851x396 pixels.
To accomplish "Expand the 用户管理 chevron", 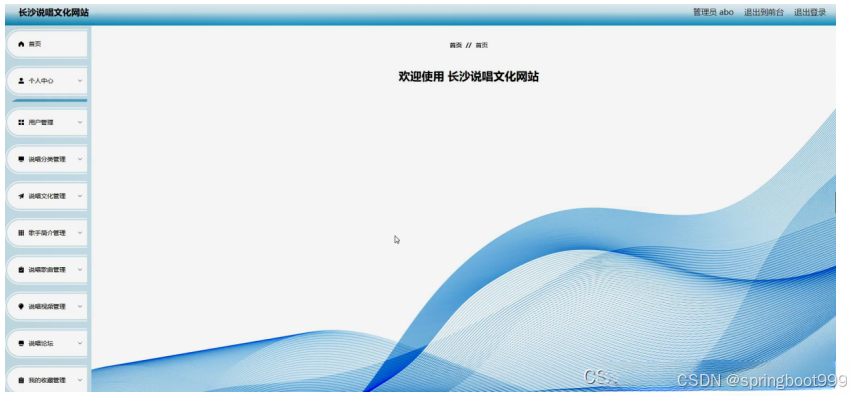I will coord(80,123).
